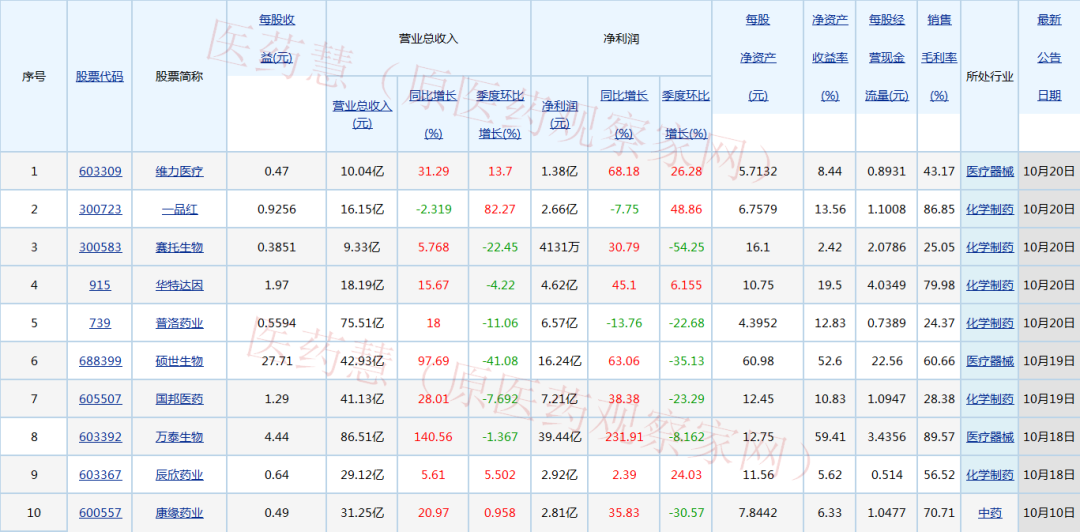Open 万泰生物 stock name link
The image size is (1080, 532).
(x=179, y=436)
